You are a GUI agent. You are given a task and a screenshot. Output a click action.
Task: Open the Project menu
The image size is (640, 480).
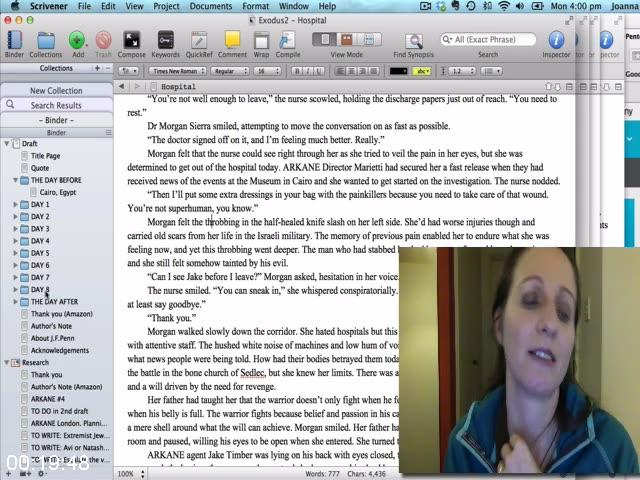[x=166, y=6]
